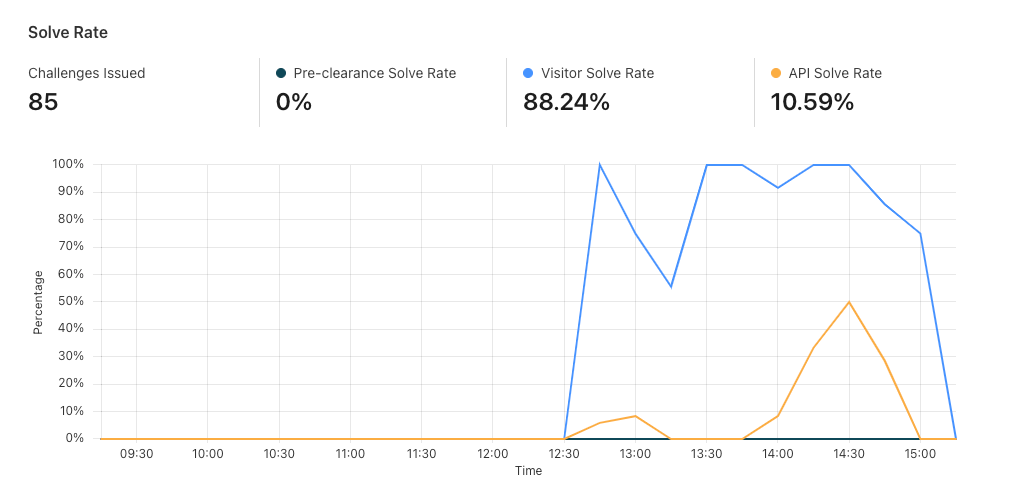Click the orange line peak at 14:30
1012x494 pixels.
(849, 301)
